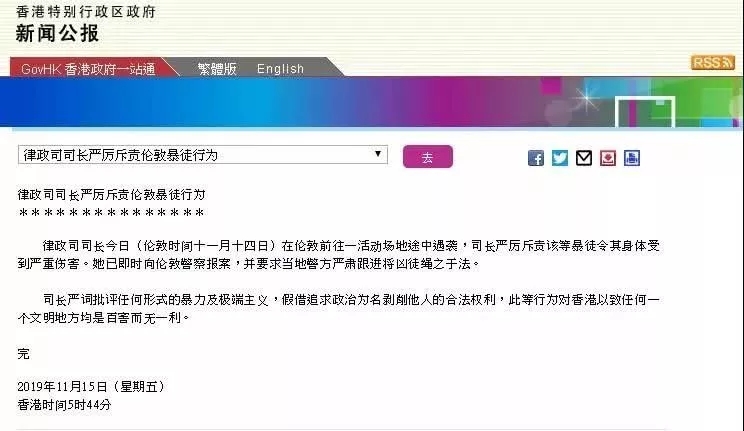Click the pink 去 button
Screen dimensions: 744x431
(428, 157)
